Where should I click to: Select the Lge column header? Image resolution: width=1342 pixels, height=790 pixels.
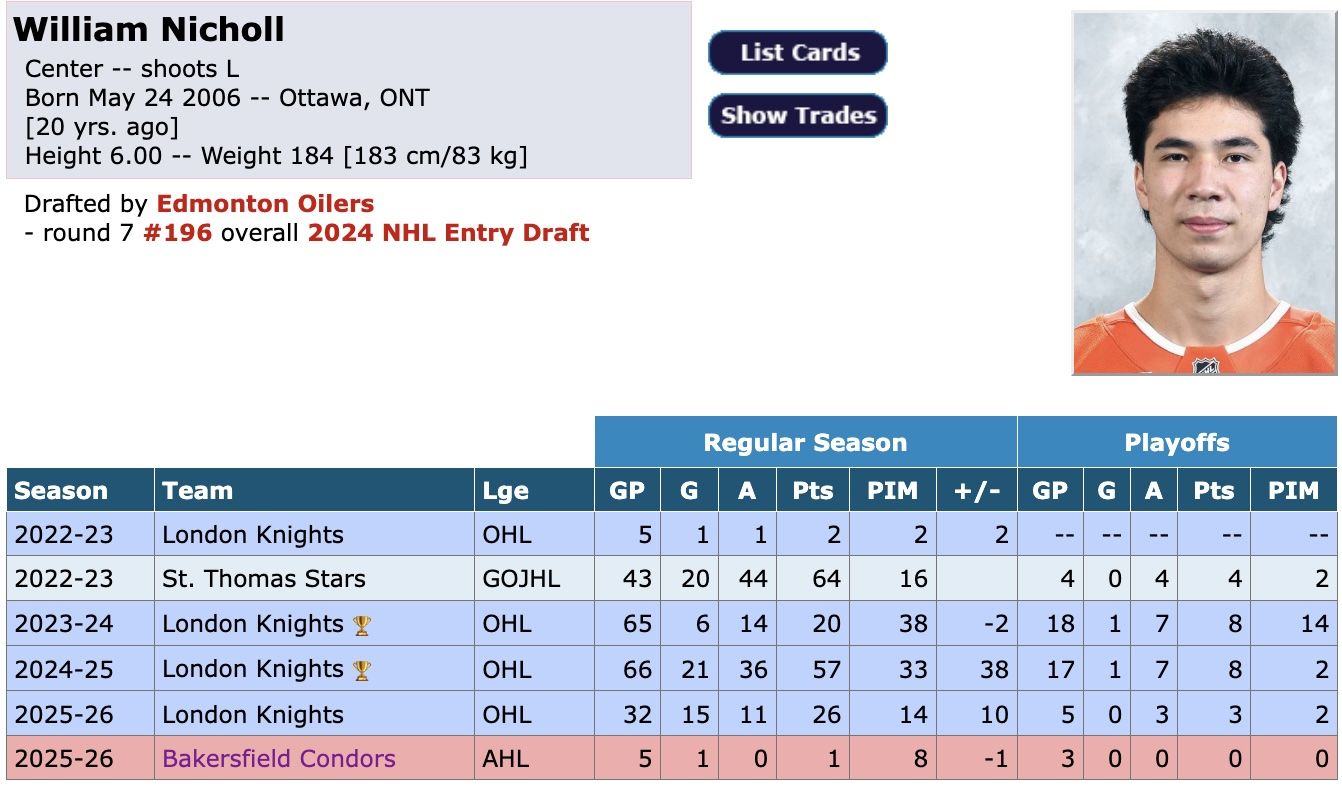click(x=534, y=490)
